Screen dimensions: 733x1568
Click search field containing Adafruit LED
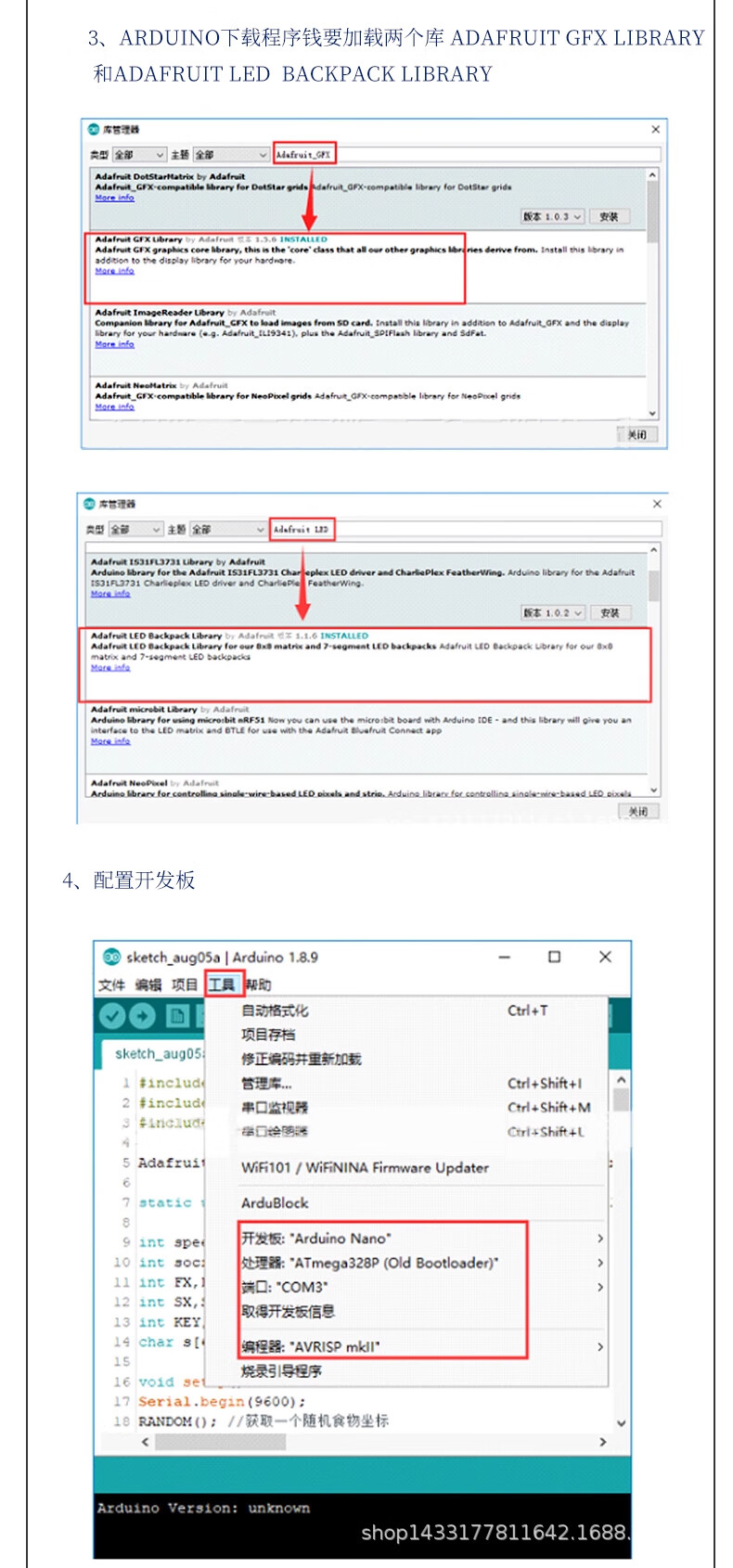pyautogui.click(x=467, y=529)
